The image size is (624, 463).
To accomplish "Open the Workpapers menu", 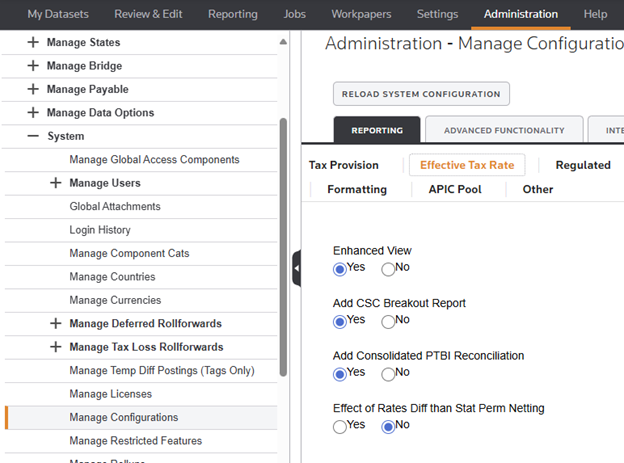I will 360,14.
